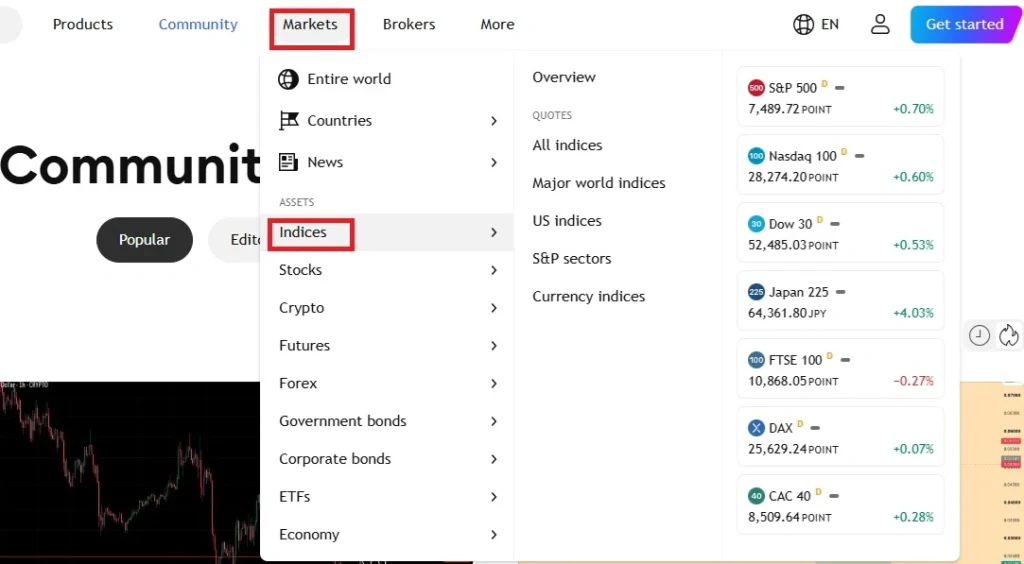Click the globe language icon
Screen dimensions: 1024x564
tap(803, 24)
